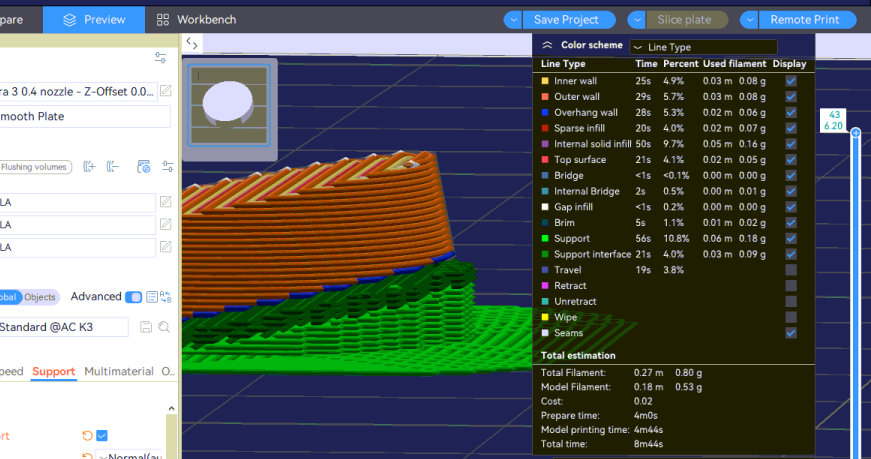Screen dimensions: 871x459
Task: Open the Standard @AC K3 preset dropdown
Action: (x=63, y=327)
